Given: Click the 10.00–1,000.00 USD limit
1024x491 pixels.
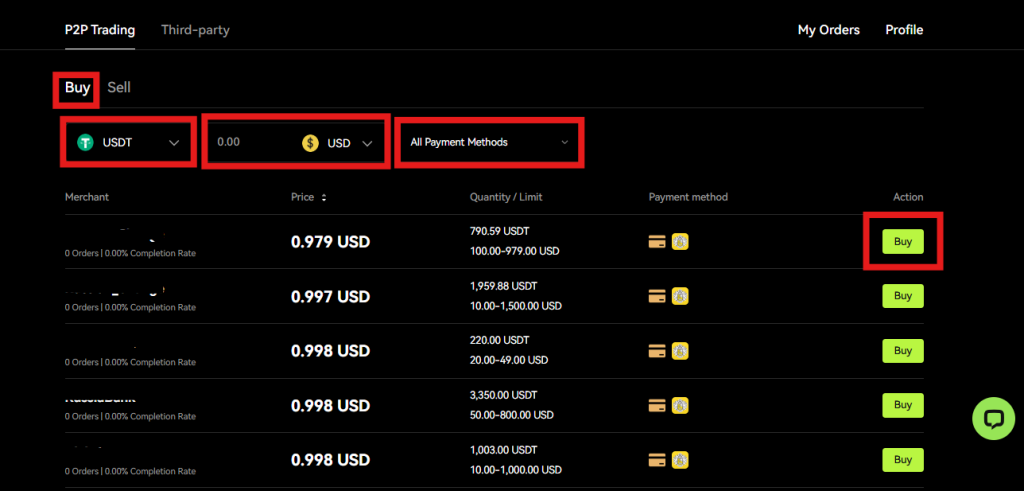Looking at the screenshot, I should (516, 470).
